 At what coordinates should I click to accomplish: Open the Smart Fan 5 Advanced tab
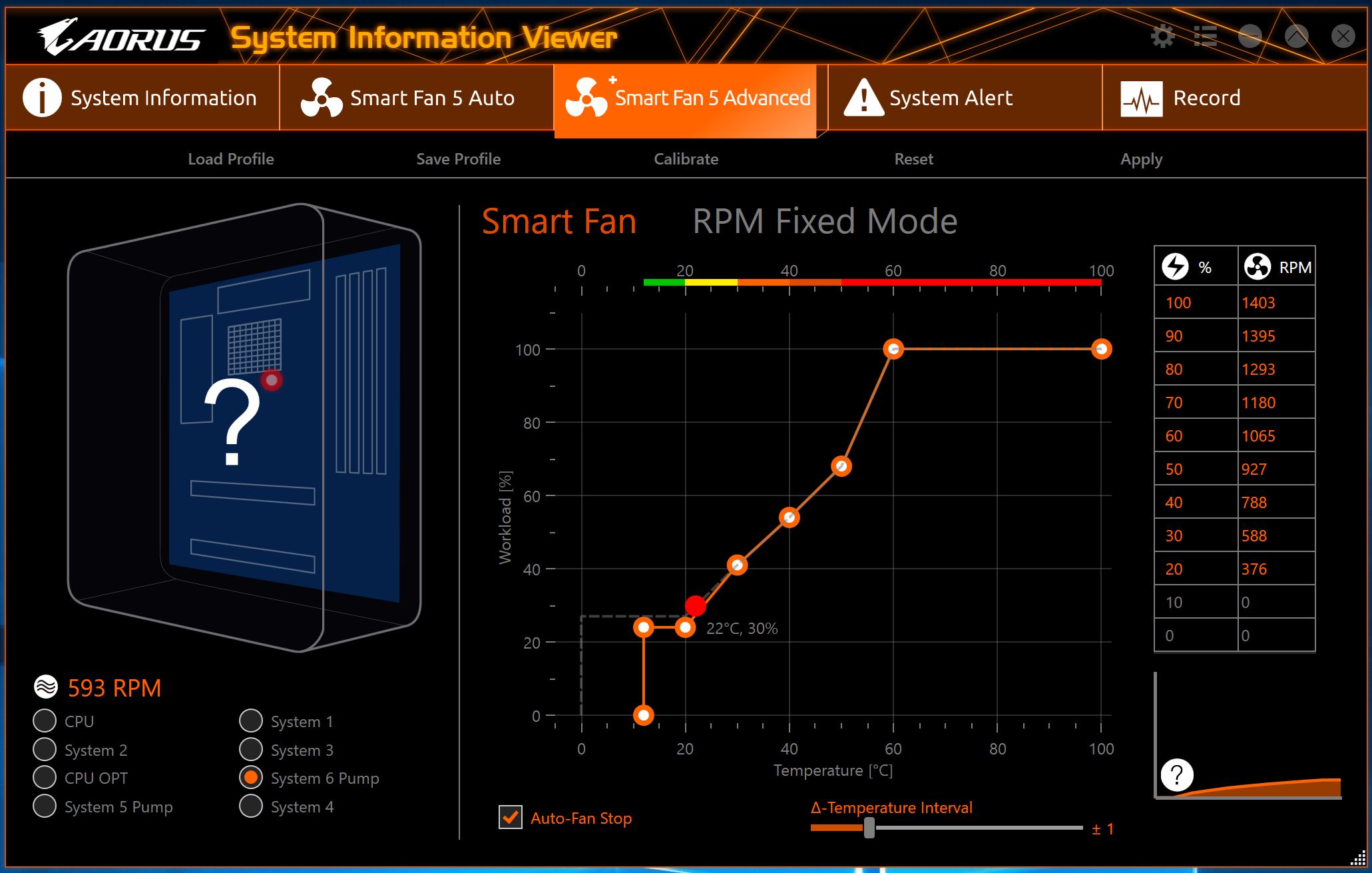686,101
